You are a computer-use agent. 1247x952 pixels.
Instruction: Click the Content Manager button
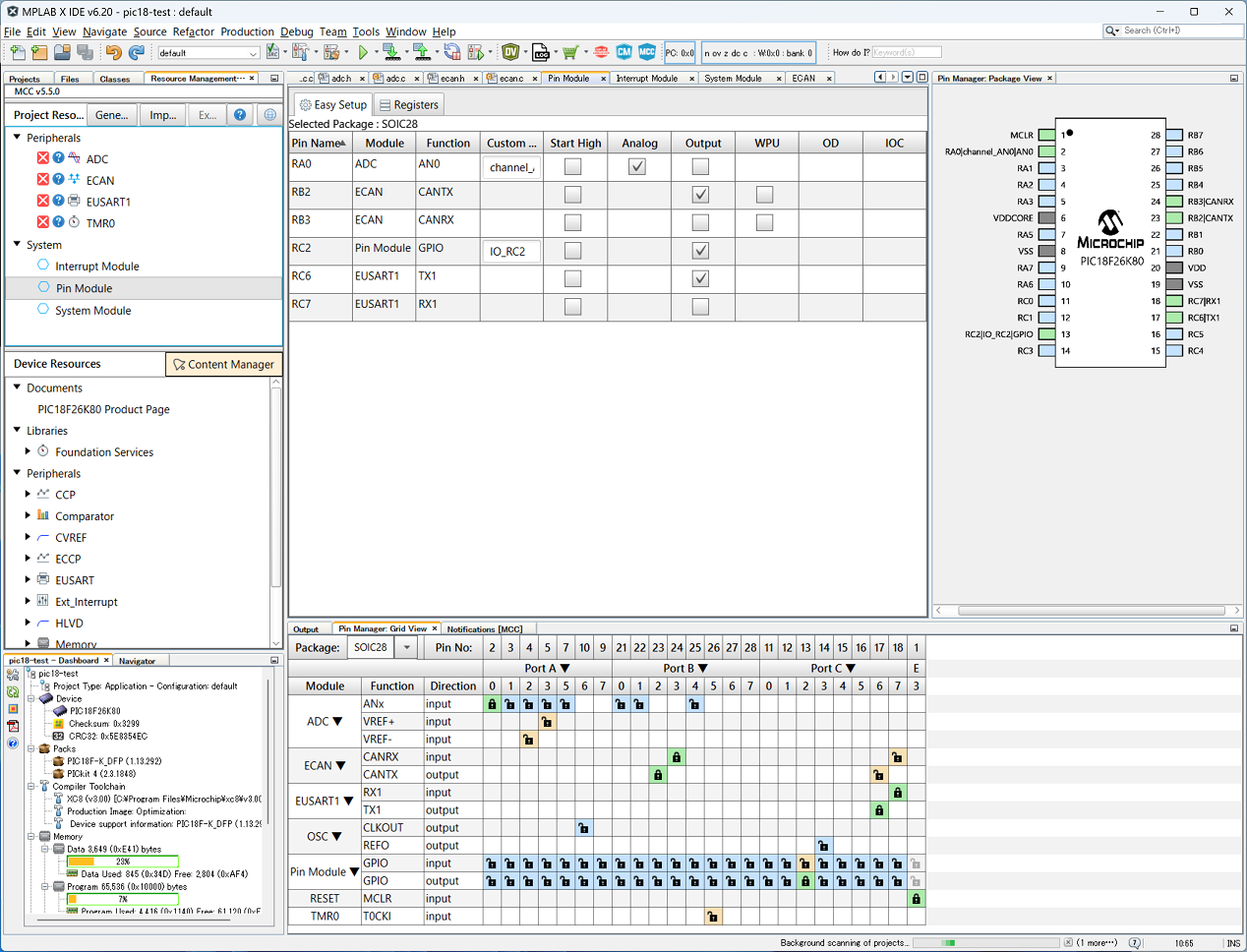[x=223, y=365]
